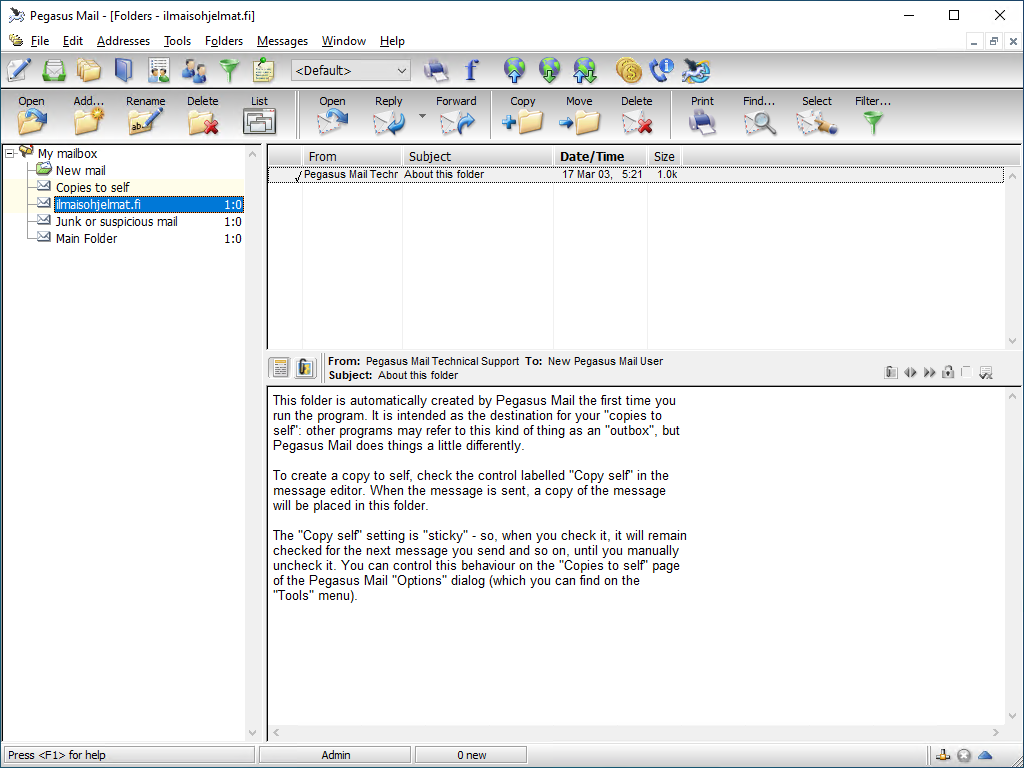Image resolution: width=1024 pixels, height=768 pixels.
Task: Select the About this folder message row
Action: [x=635, y=174]
